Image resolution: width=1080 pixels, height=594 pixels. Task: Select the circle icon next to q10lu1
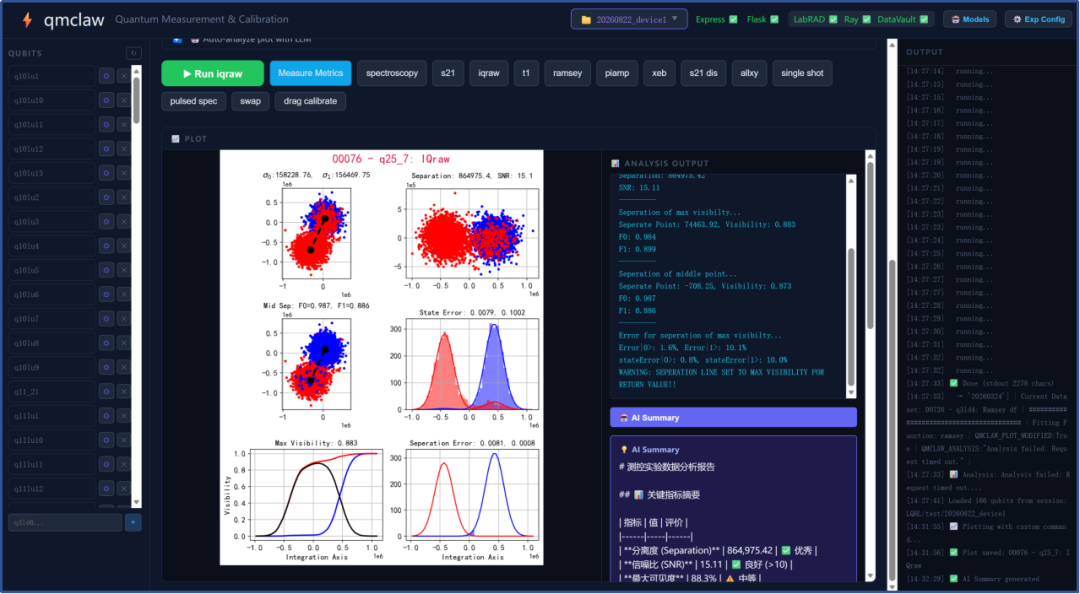[106, 76]
